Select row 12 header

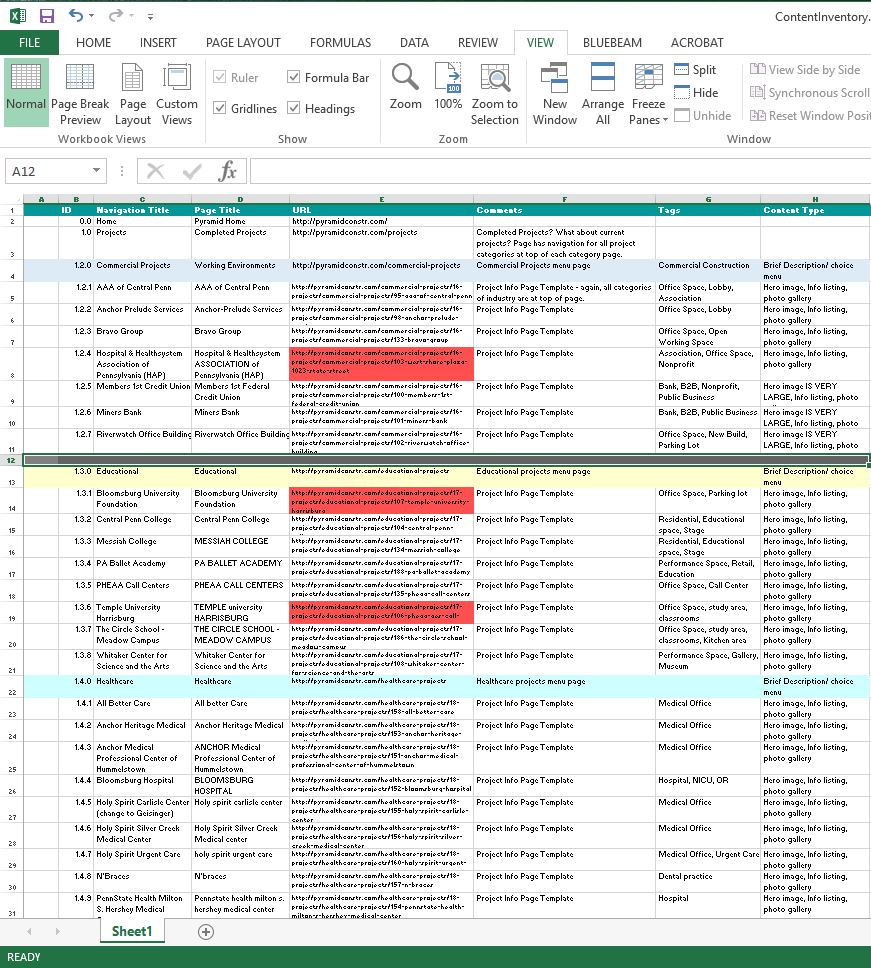click(11, 460)
